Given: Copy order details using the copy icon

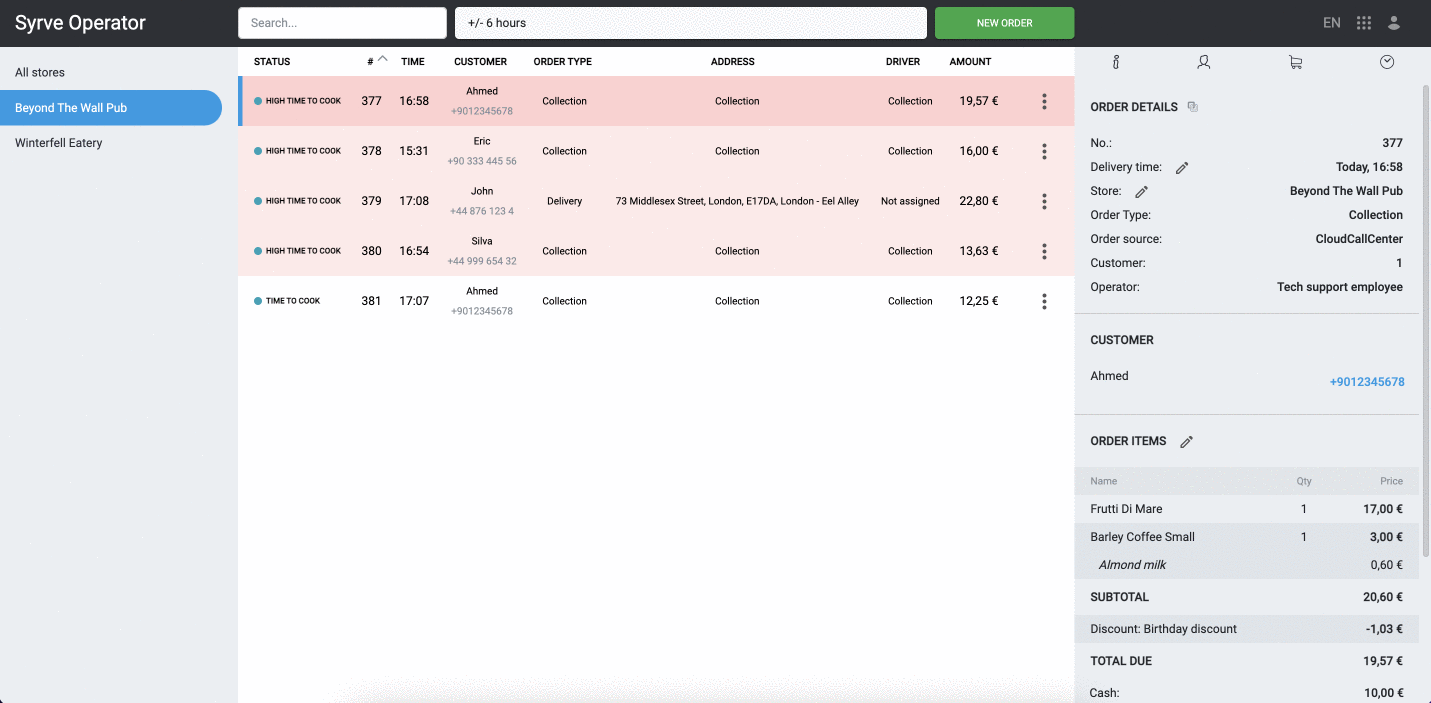Looking at the screenshot, I should click(x=1192, y=107).
